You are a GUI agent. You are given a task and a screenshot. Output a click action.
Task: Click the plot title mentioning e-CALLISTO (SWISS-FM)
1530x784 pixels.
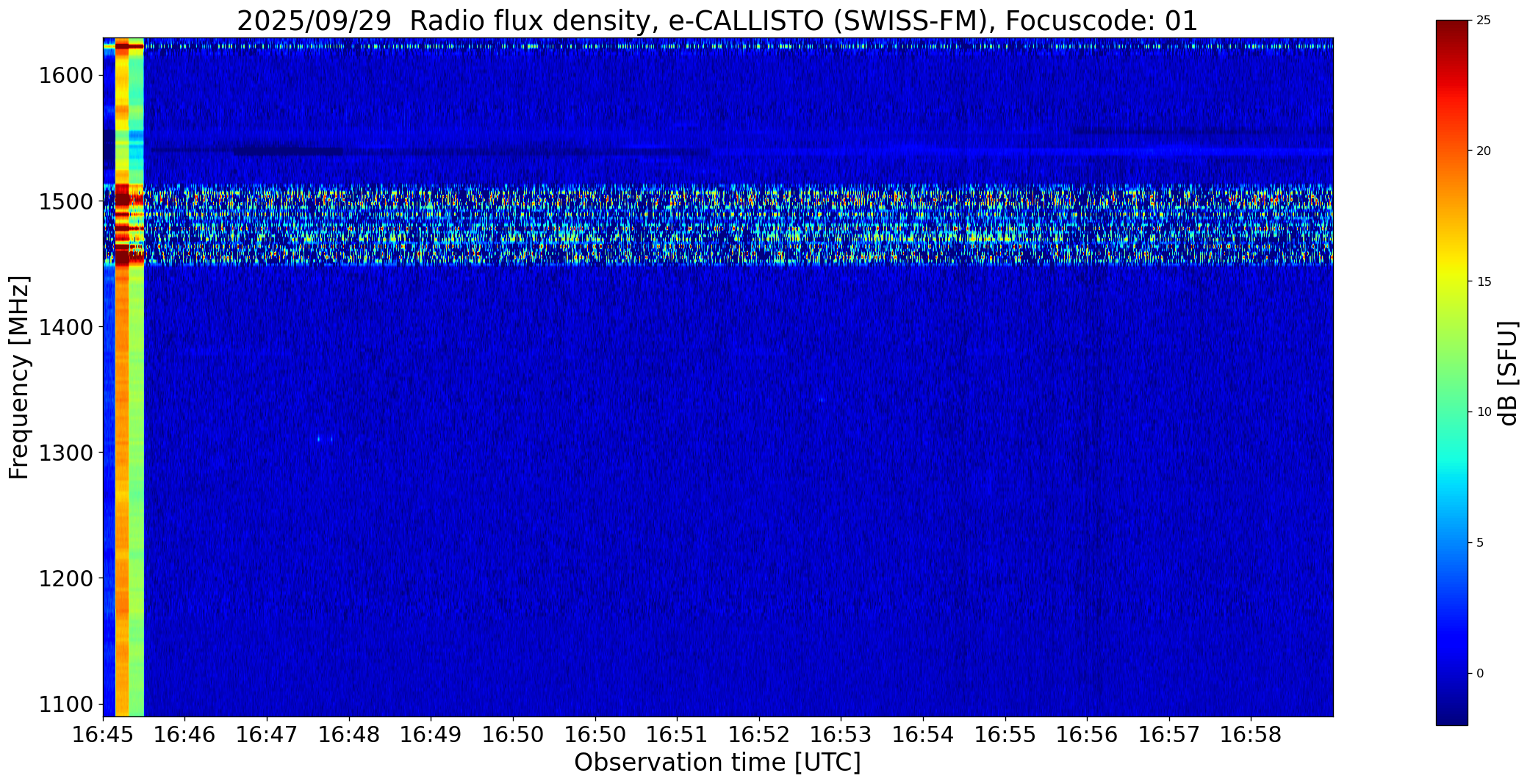717,21
